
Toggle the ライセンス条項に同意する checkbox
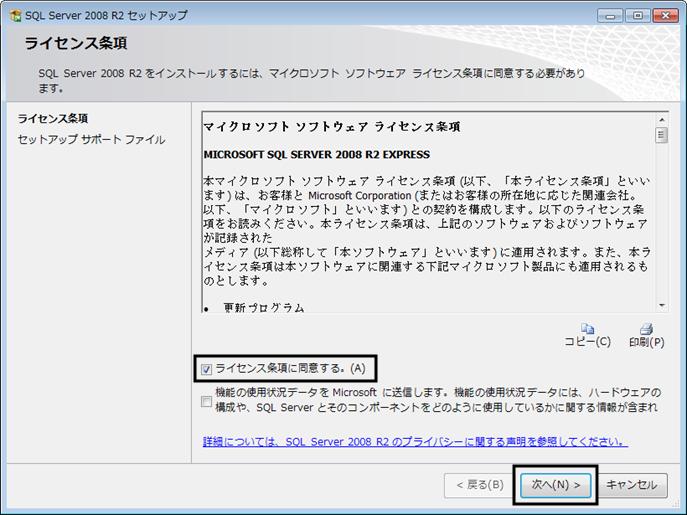pos(206,369)
